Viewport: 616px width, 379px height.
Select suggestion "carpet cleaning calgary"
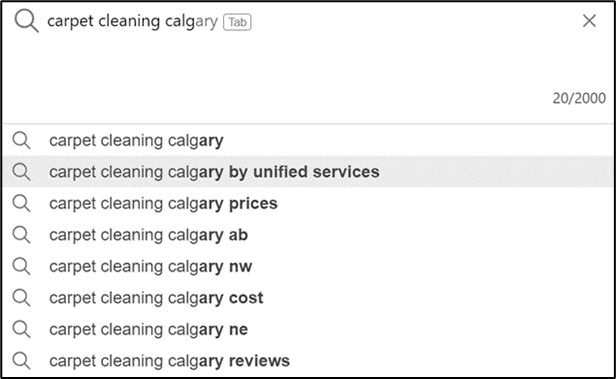click(x=308, y=140)
